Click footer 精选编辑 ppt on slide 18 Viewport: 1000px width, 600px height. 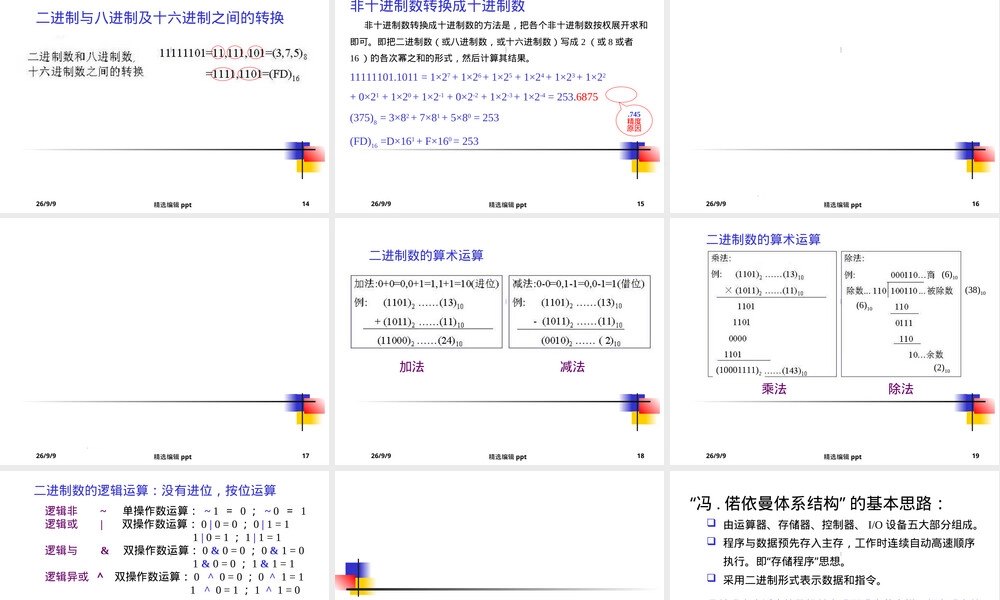point(507,457)
